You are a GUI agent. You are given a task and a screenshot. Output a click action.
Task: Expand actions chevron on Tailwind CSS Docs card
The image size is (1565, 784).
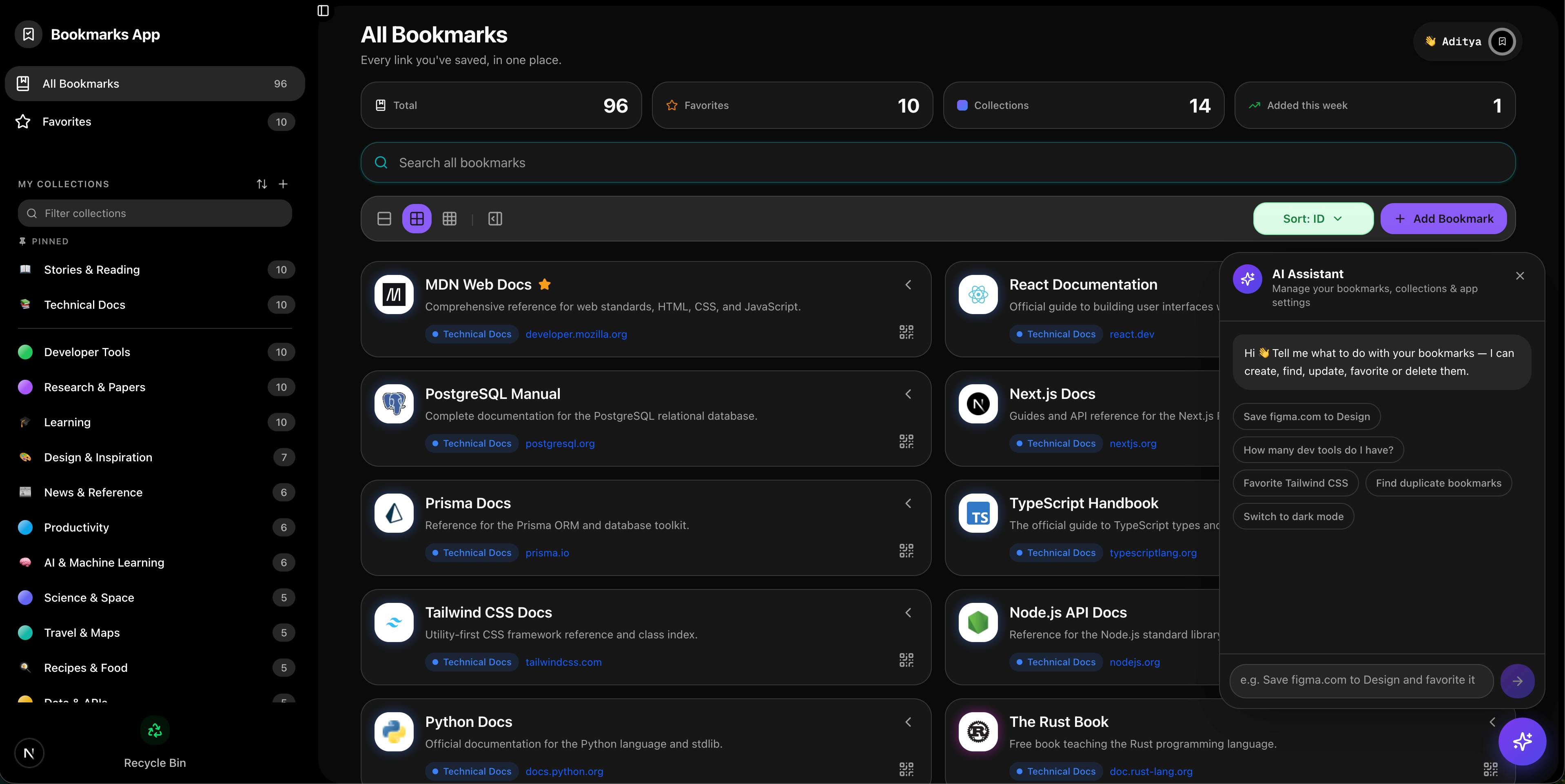tap(908, 613)
